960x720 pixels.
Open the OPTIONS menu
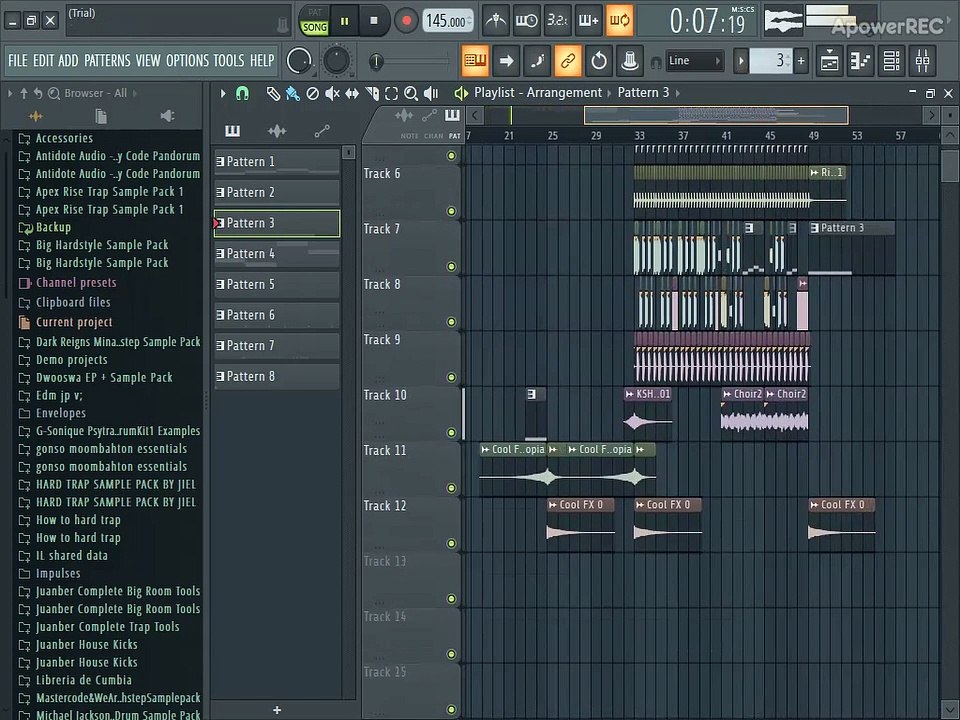(x=187, y=61)
